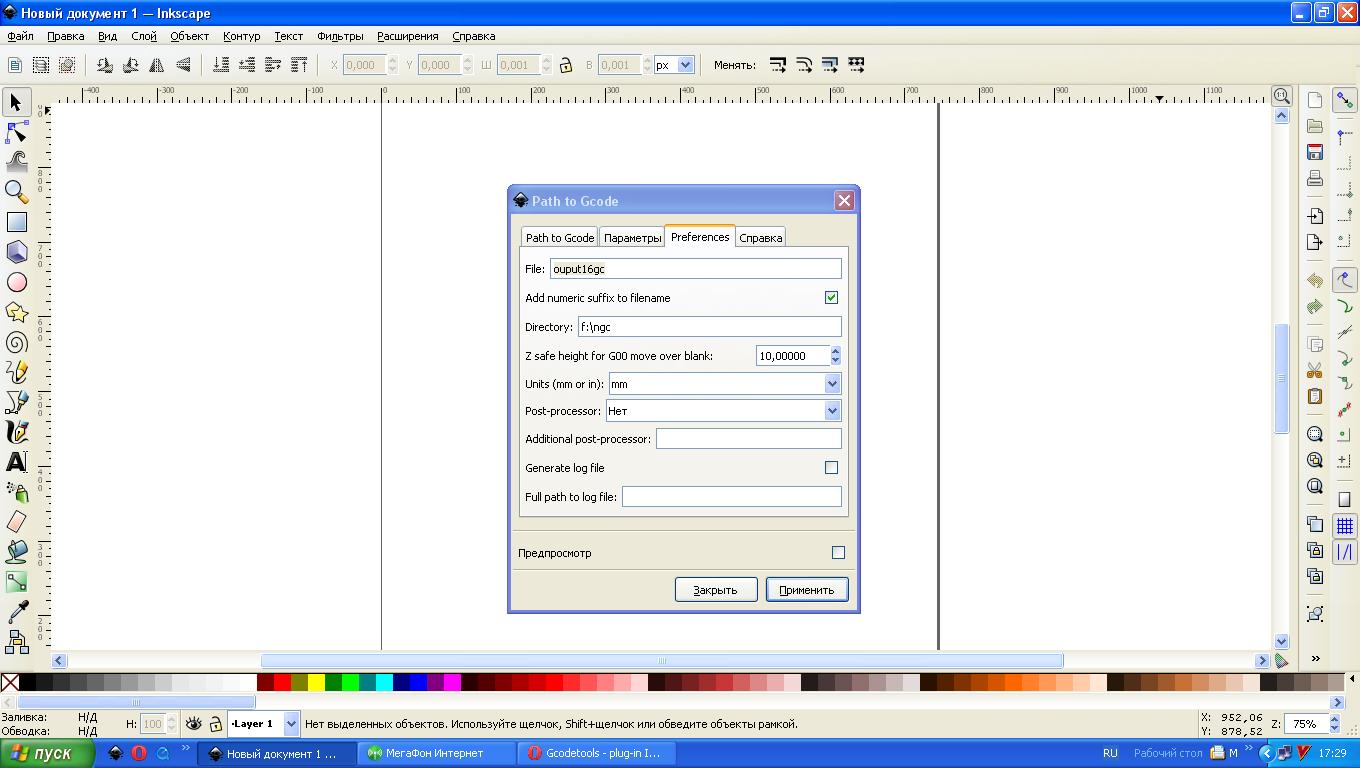Open the Layer 1 selector dropdown

(x=291, y=724)
